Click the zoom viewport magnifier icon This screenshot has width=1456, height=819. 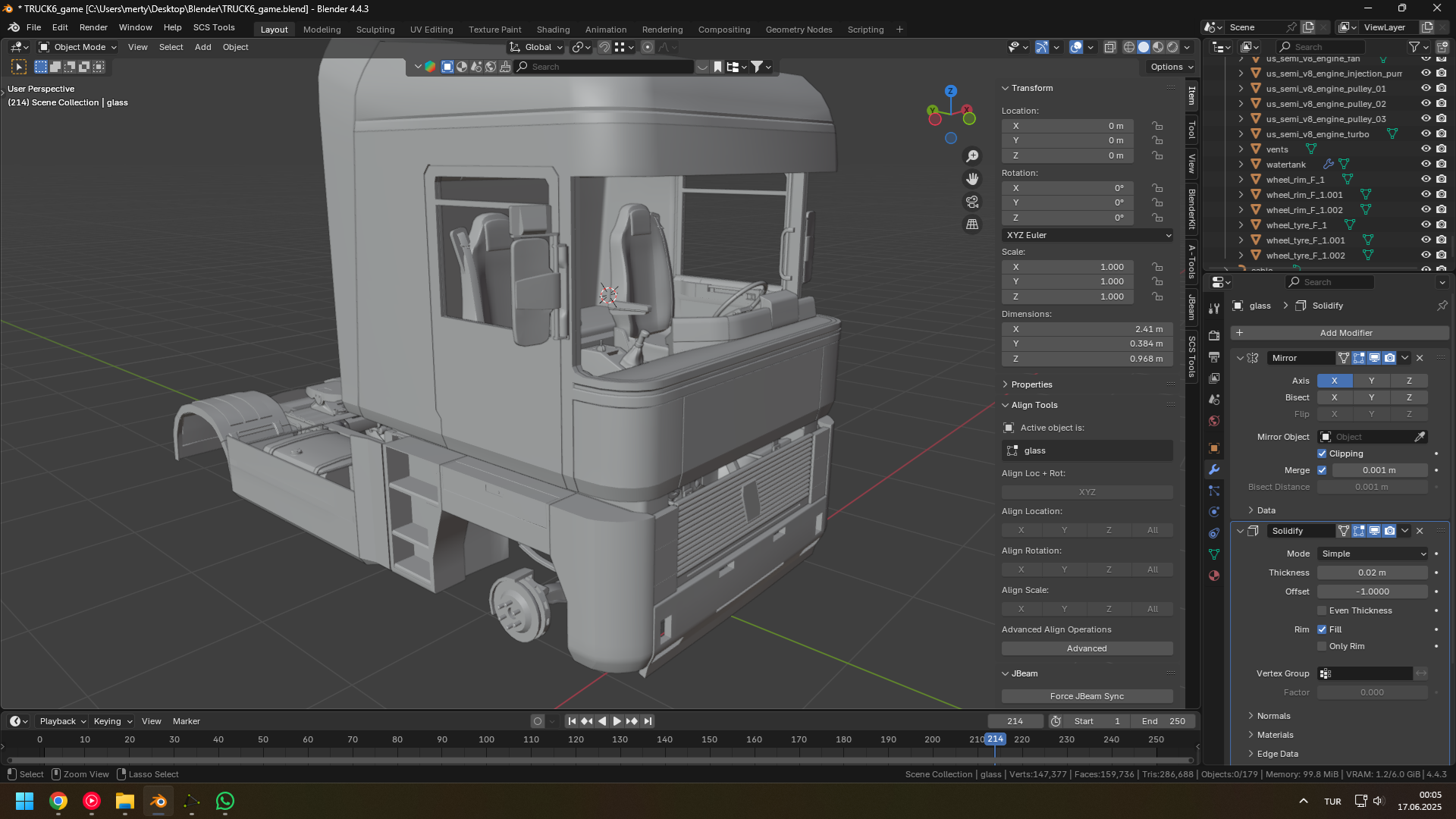tap(972, 156)
